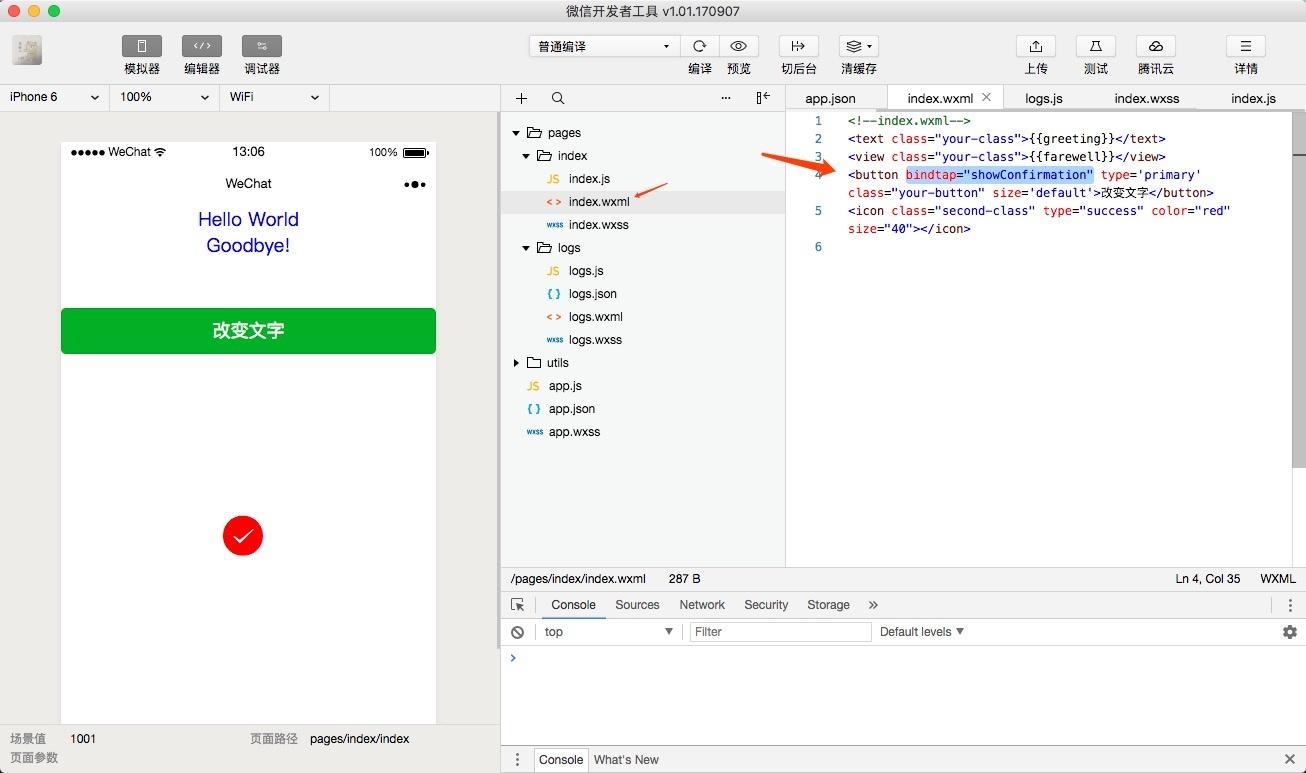Open devtools vertical dots menu
Screen dimensions: 1306x773
pos(1290,605)
